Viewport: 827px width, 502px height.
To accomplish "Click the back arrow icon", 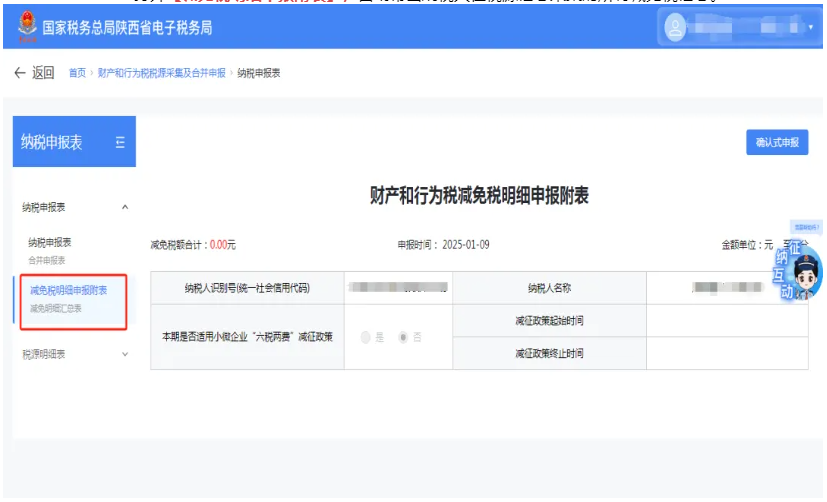I will [x=19, y=74].
